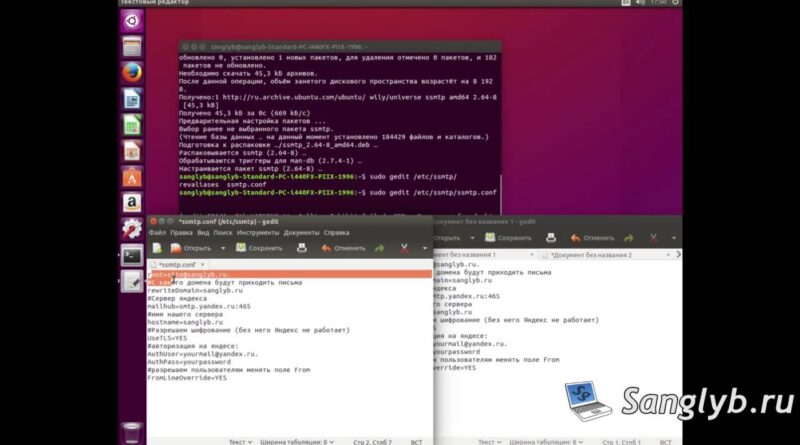Image resolution: width=800 pixels, height=445 pixels.
Task: Open the Поиск menu in gedit
Action: pyautogui.click(x=223, y=233)
